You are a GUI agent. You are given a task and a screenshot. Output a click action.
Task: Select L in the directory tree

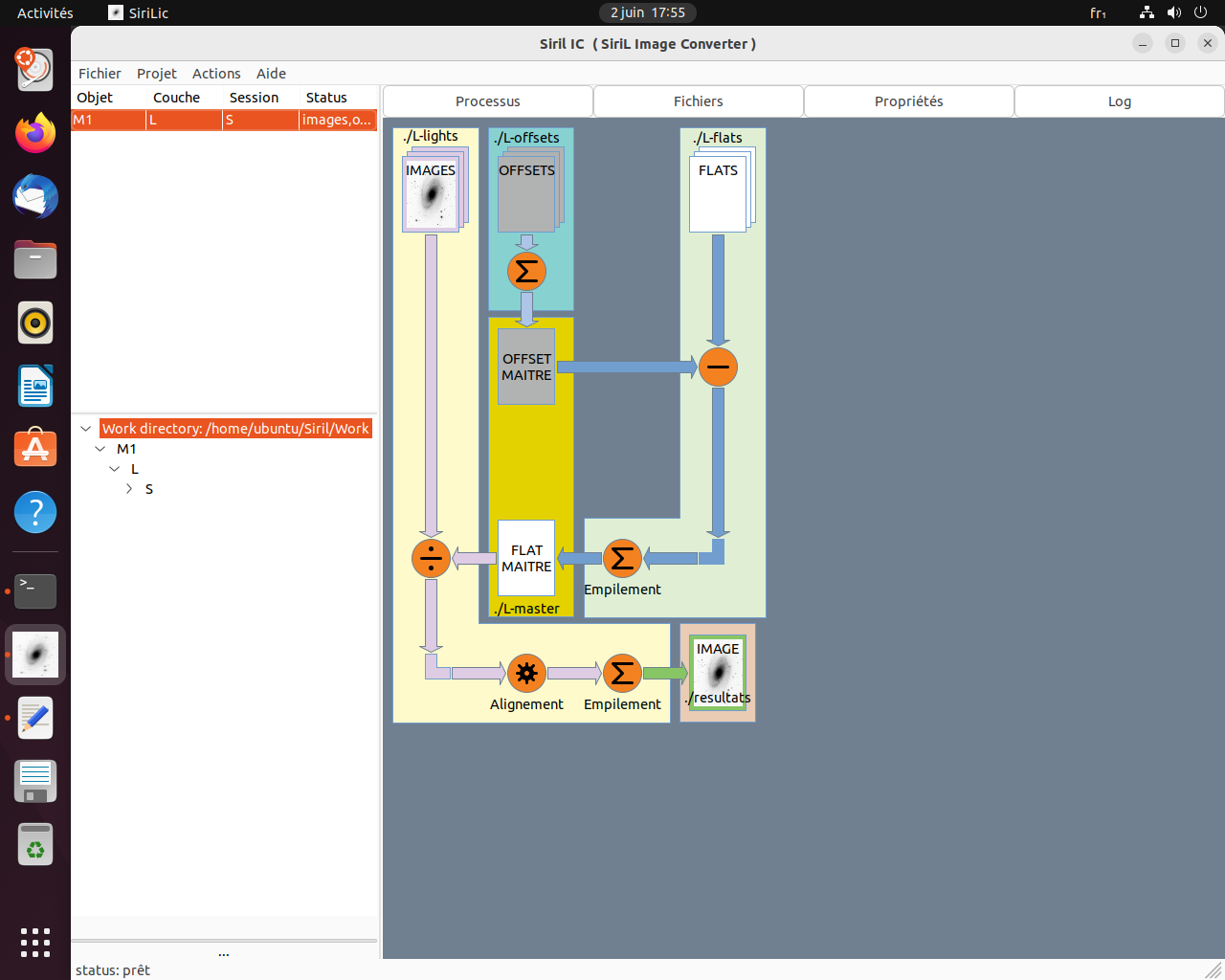coord(135,469)
